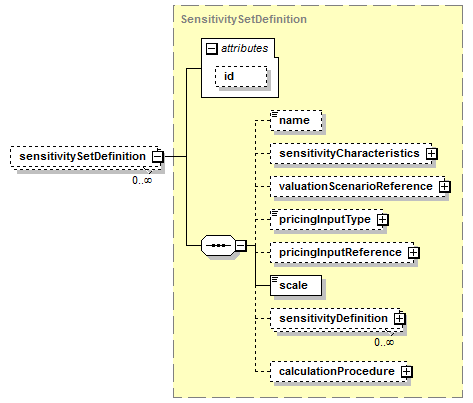Image resolution: width=473 pixels, height=403 pixels.
Task: Click the SensitivitySetDefinition type title
Action: [x=244, y=19]
